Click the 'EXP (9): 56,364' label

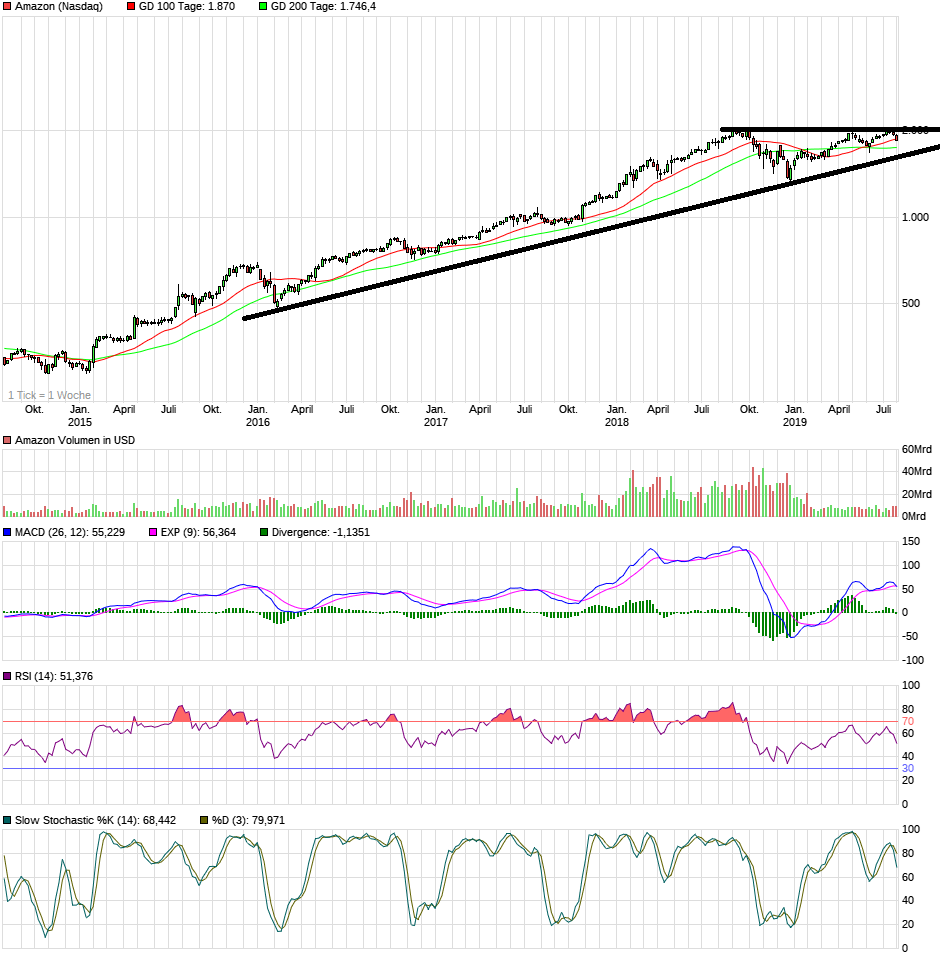[x=198, y=532]
